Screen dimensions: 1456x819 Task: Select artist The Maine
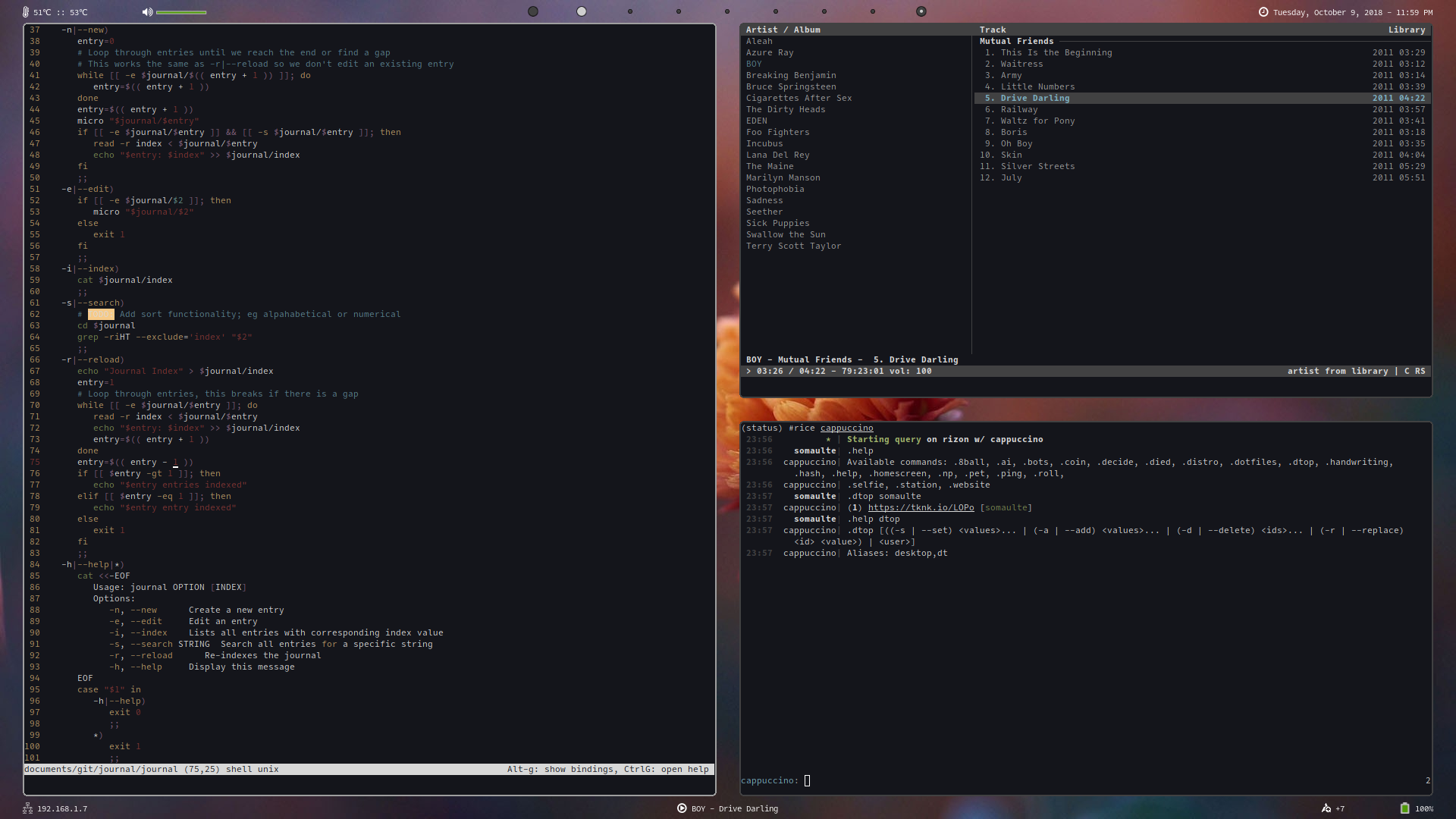pyautogui.click(x=770, y=166)
